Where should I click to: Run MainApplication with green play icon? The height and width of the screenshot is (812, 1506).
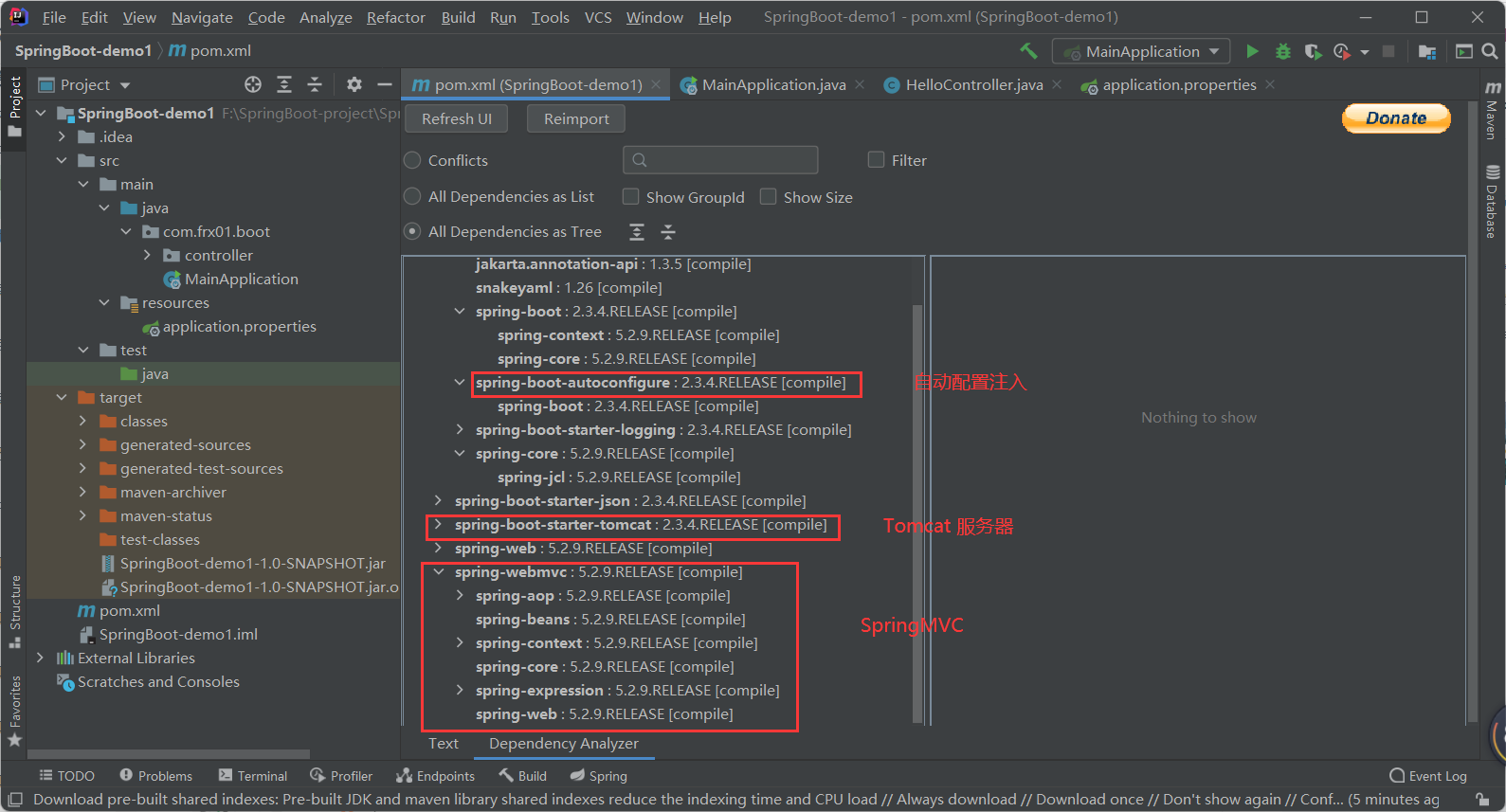pyautogui.click(x=1252, y=51)
